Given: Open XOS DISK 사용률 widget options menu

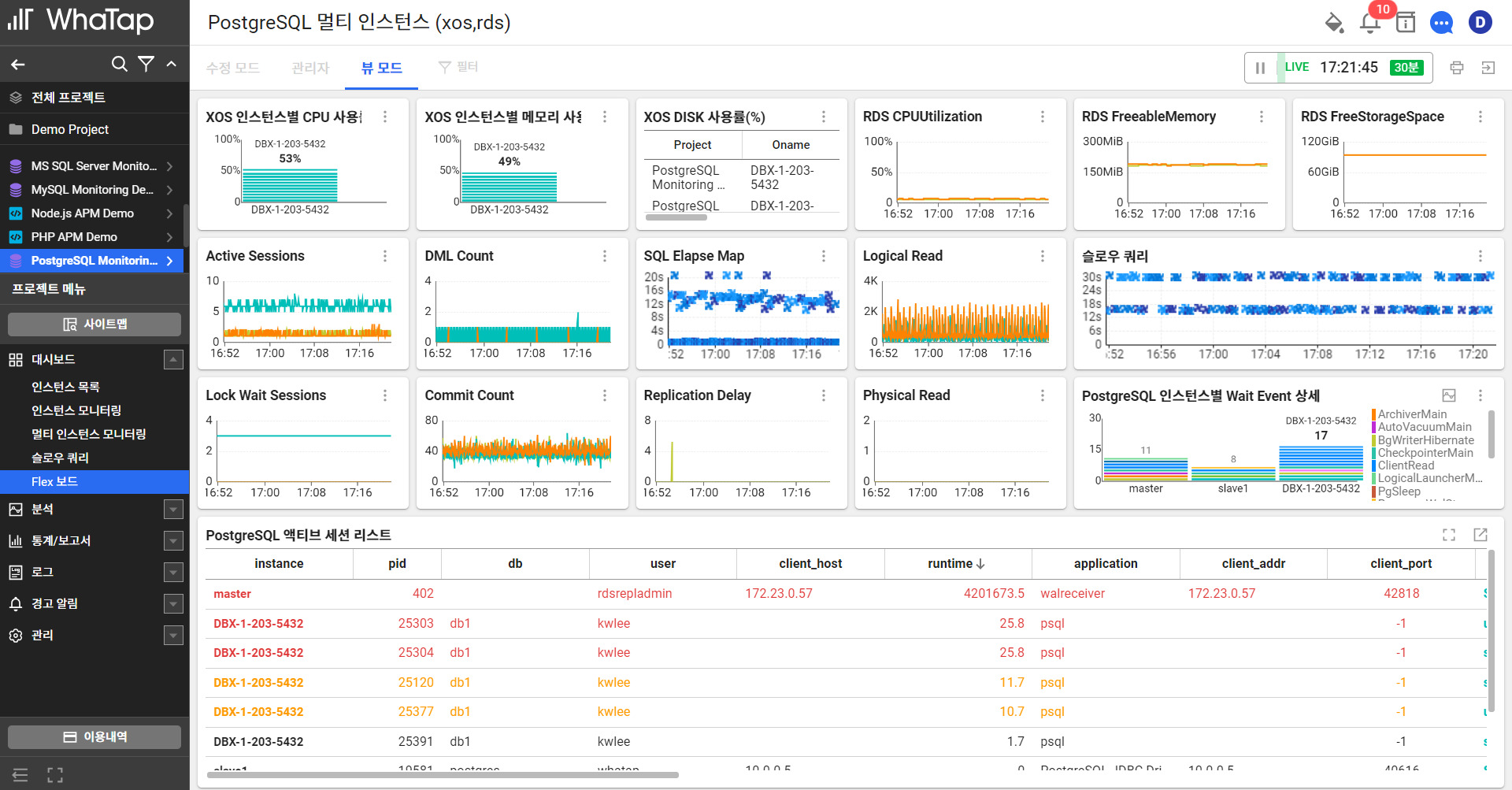Looking at the screenshot, I should (824, 117).
